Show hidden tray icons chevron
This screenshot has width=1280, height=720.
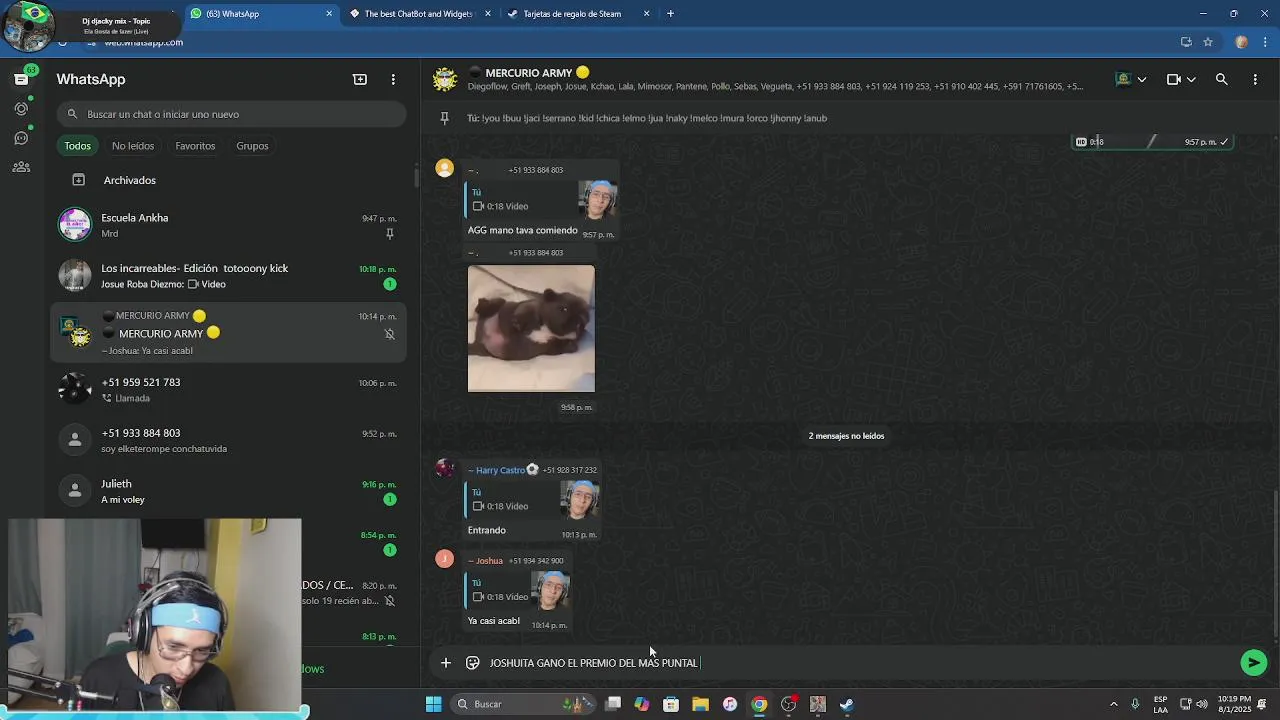pyautogui.click(x=1114, y=704)
